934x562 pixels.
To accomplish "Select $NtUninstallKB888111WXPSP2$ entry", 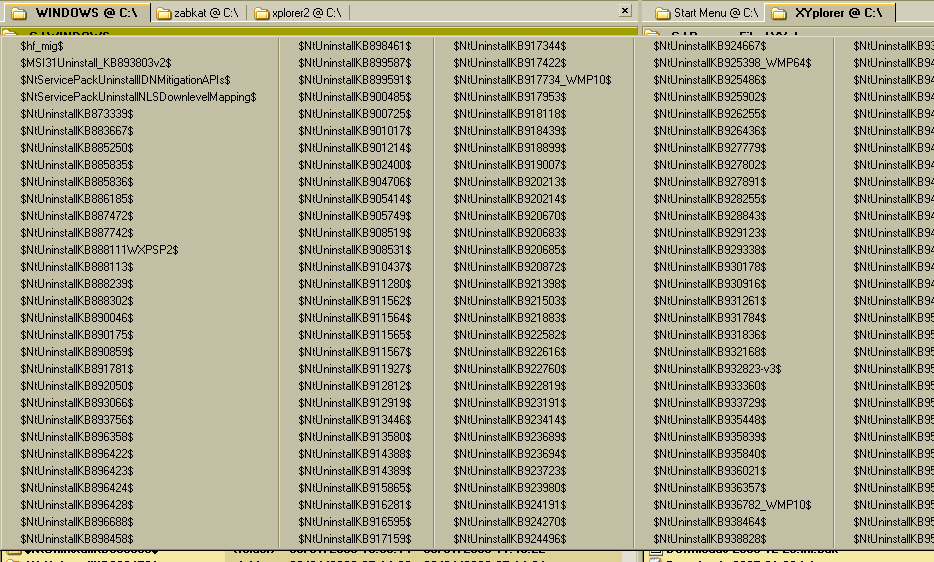I will 99,250.
